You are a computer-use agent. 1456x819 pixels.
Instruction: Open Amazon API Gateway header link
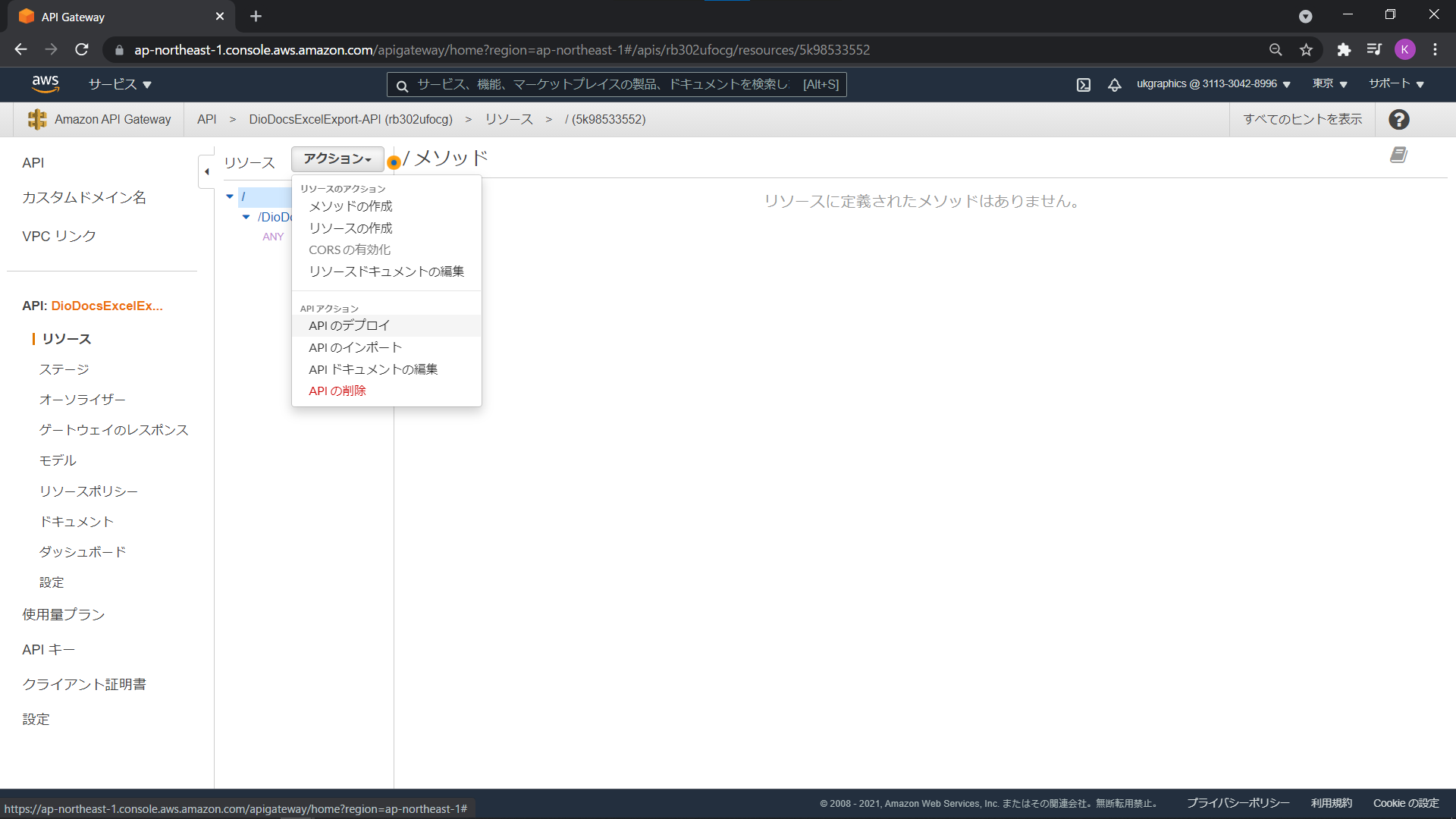(x=112, y=119)
